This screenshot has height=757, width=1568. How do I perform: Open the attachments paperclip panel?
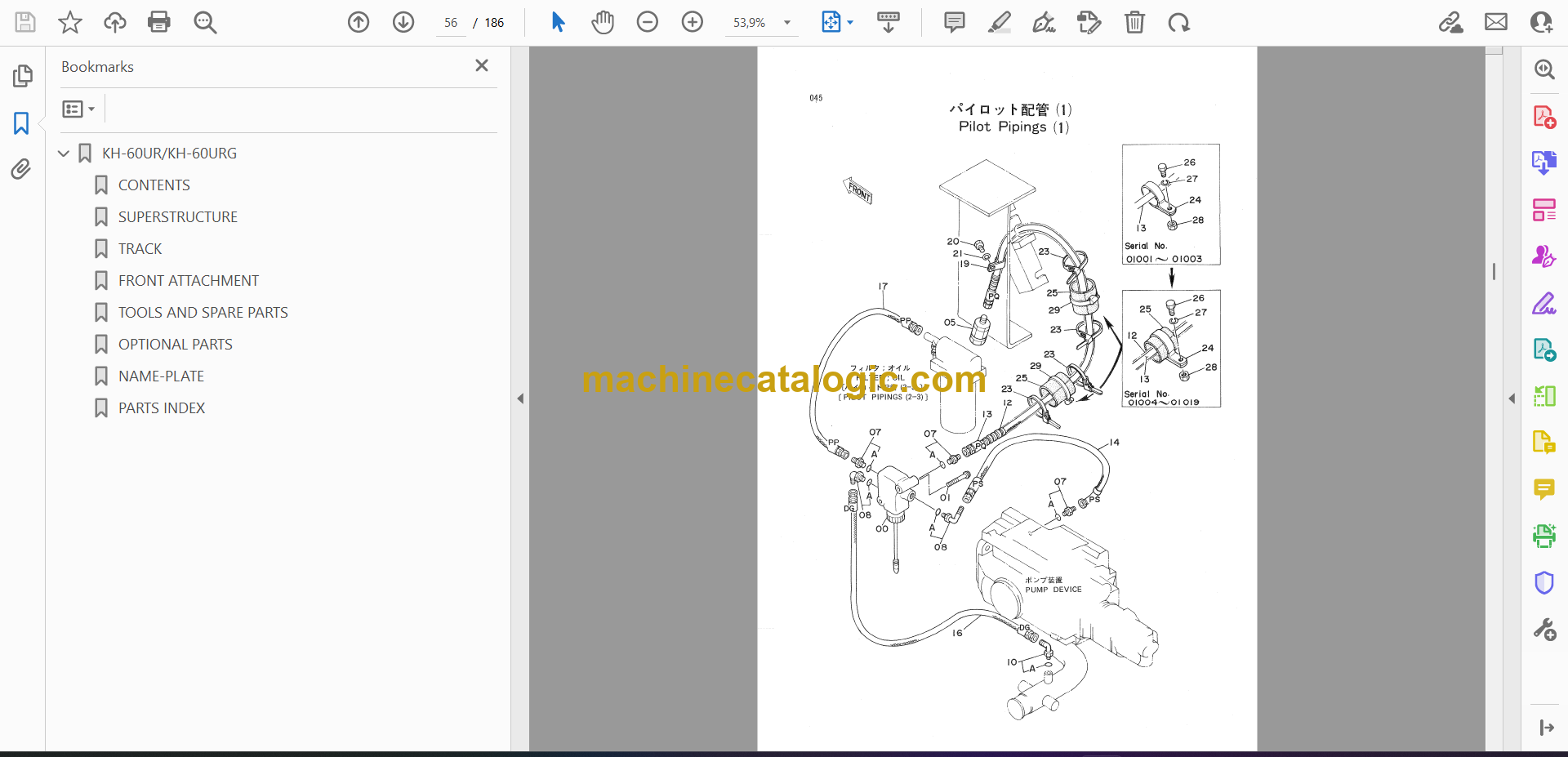(x=22, y=169)
